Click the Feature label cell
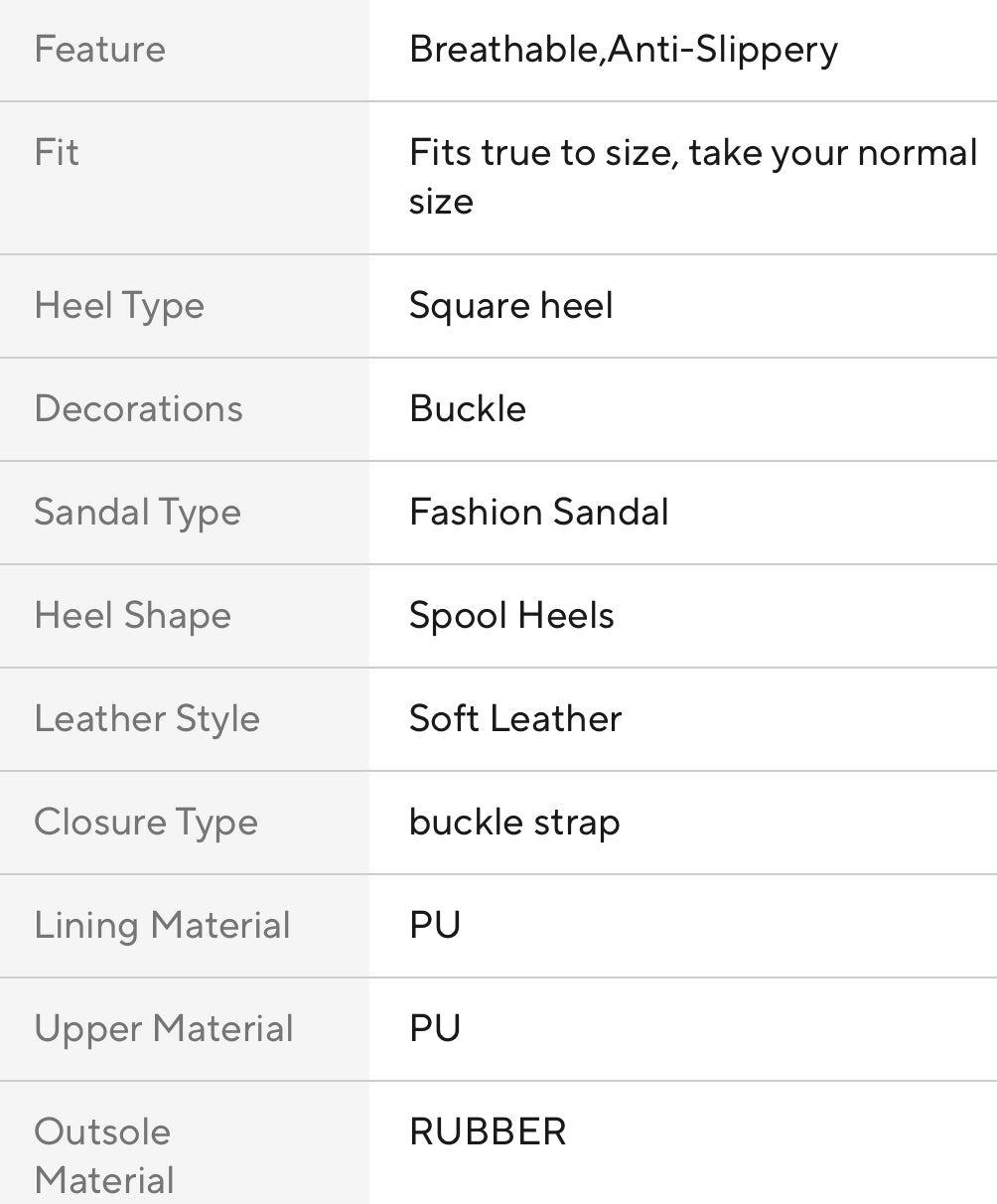The width and height of the screenshot is (997, 1204). click(x=100, y=49)
